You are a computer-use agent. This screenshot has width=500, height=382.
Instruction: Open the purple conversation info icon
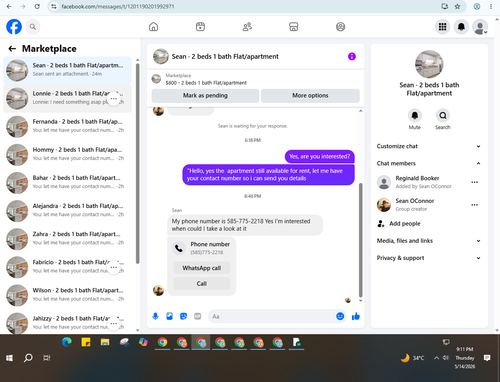click(352, 56)
